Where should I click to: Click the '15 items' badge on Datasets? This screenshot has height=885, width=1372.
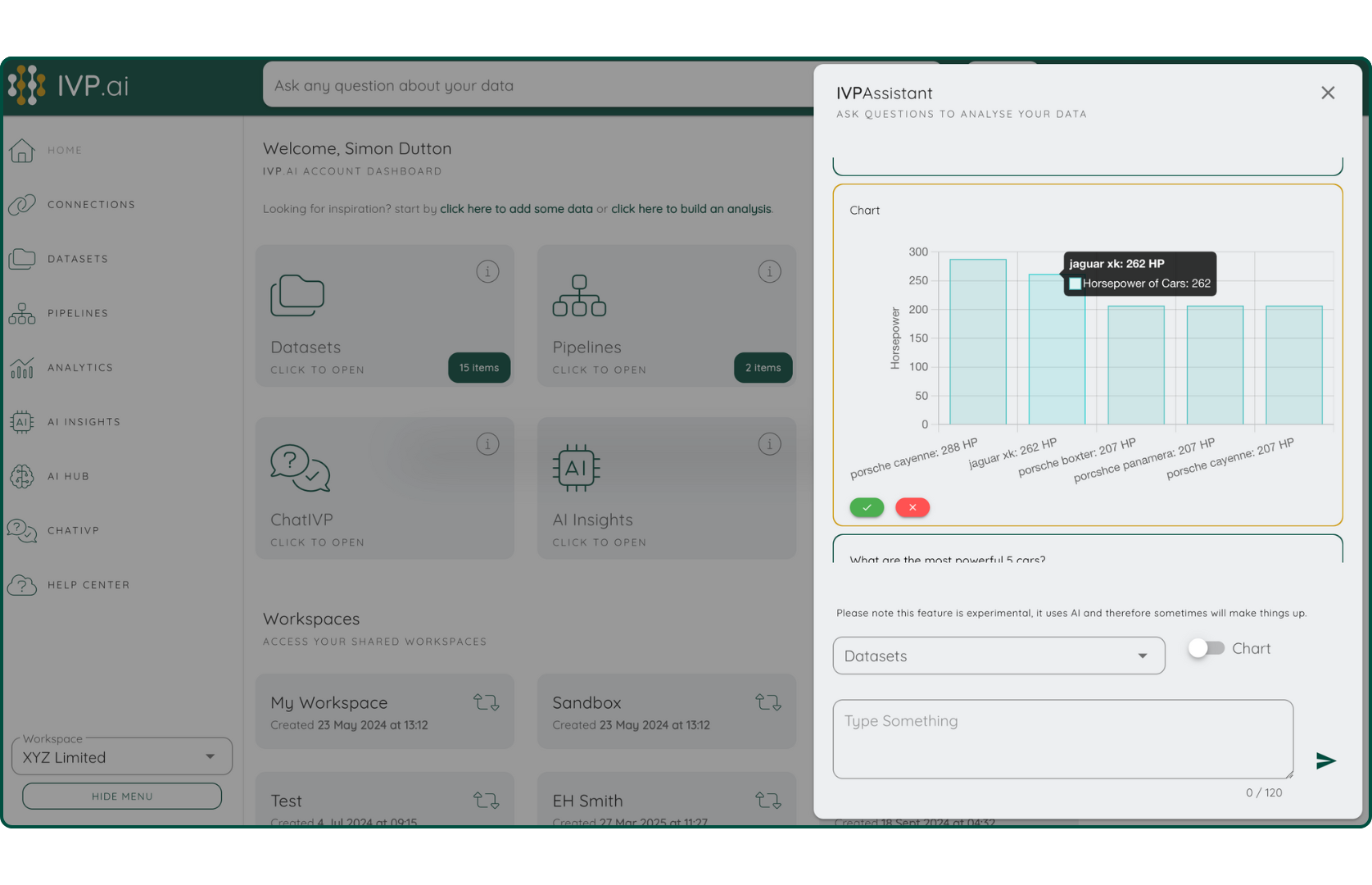point(479,367)
